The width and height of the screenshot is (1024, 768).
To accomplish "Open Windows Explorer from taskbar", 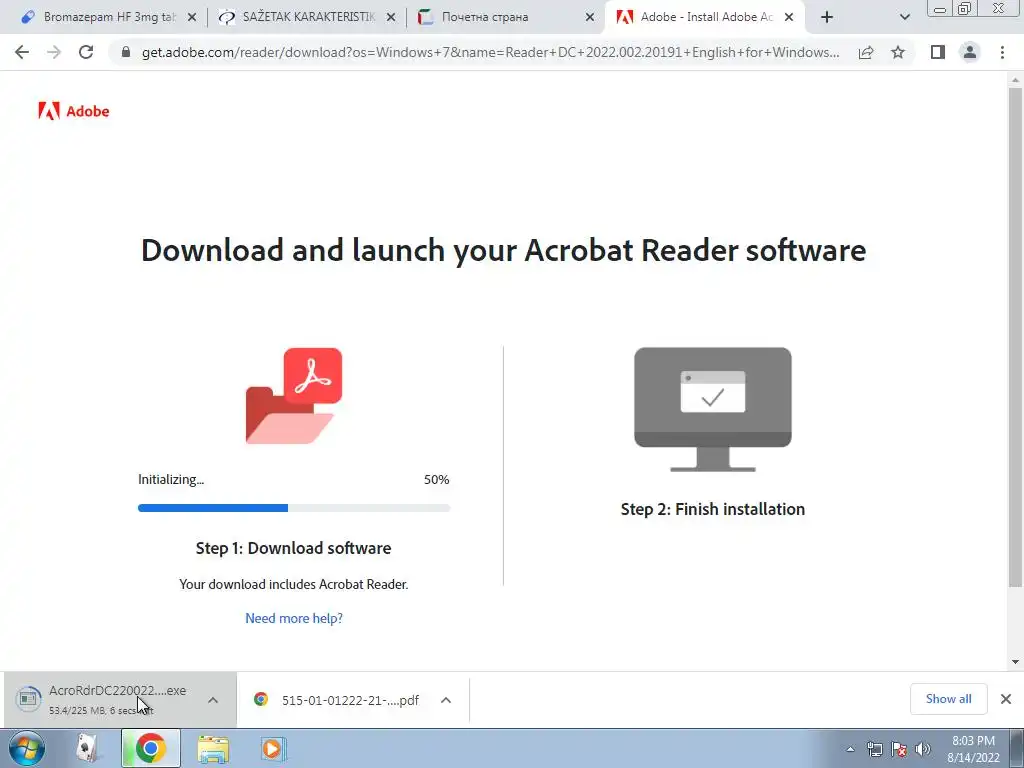I will click(213, 749).
